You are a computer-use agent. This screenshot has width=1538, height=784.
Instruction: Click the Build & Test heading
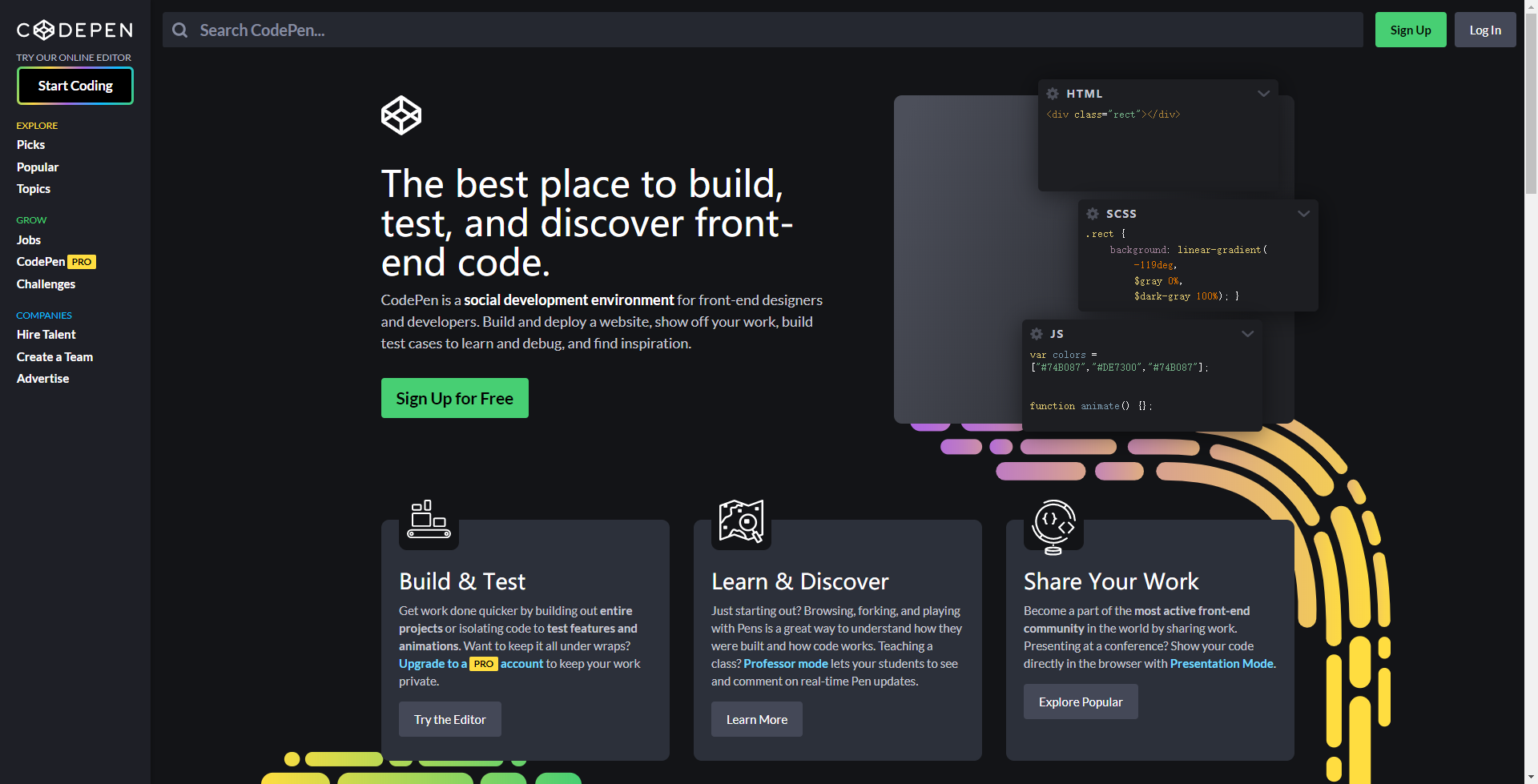click(x=462, y=581)
